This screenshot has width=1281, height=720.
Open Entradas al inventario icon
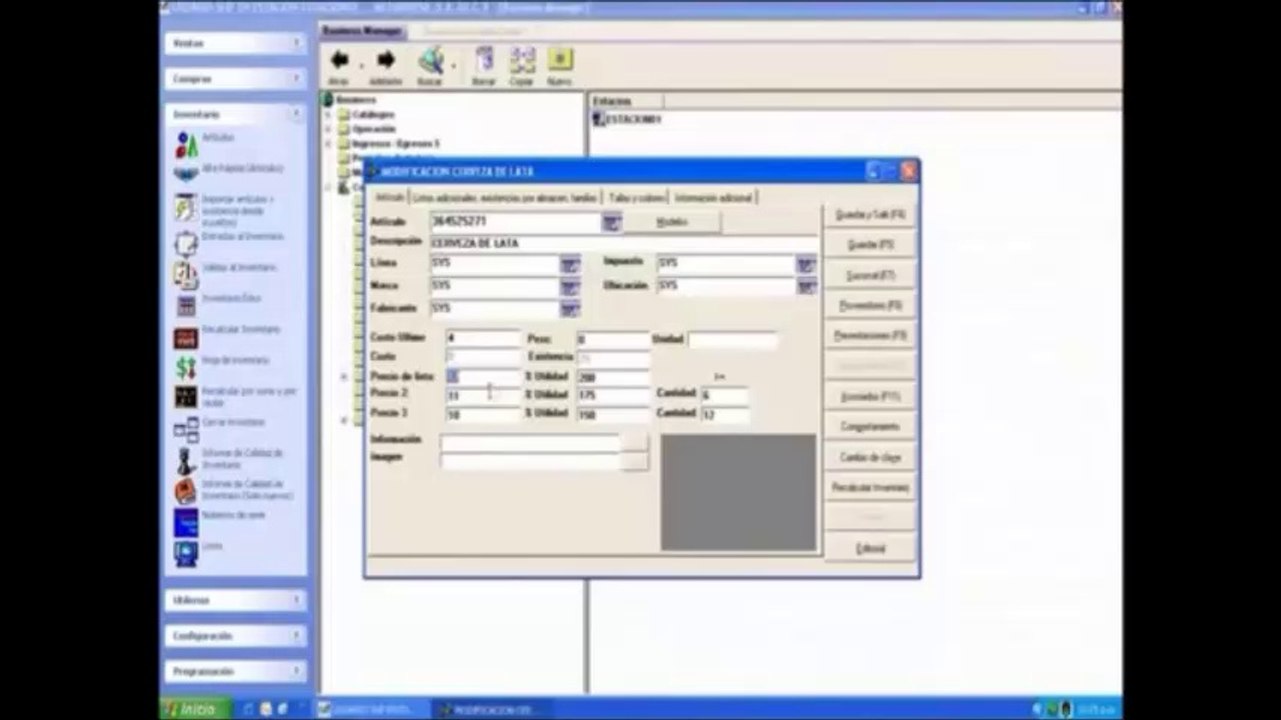click(x=186, y=243)
